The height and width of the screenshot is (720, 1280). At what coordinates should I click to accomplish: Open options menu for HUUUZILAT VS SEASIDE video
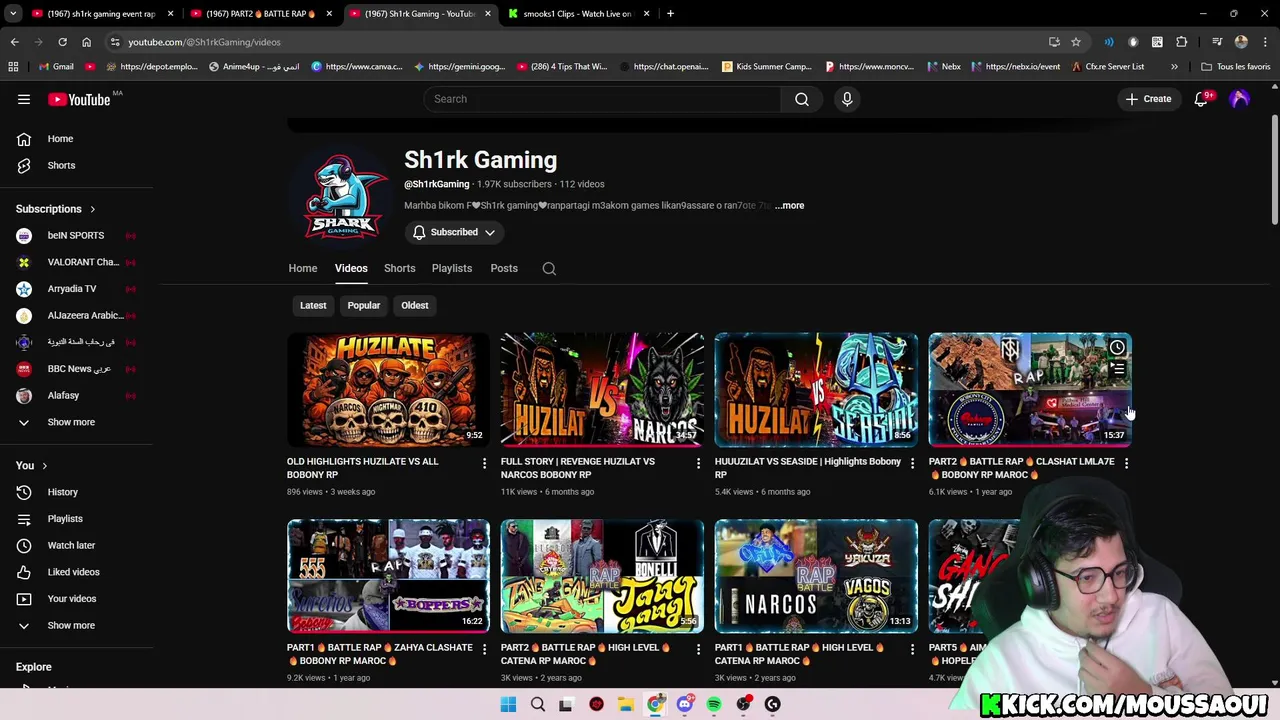[x=912, y=463]
